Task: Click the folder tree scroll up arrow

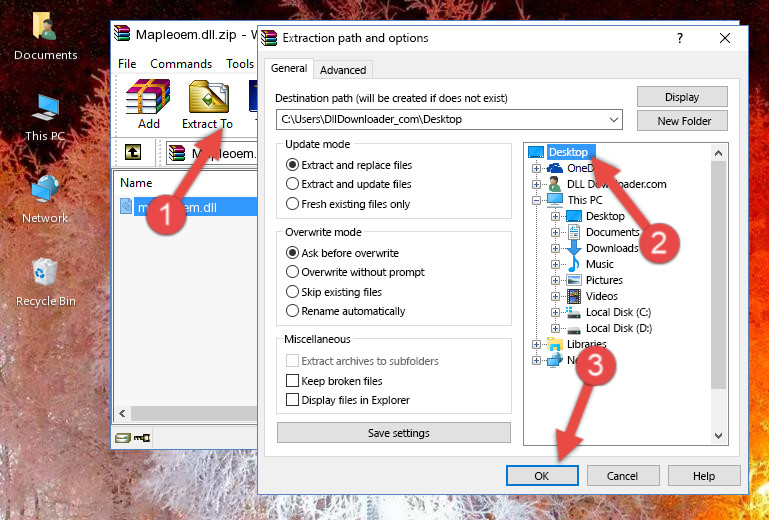Action: coord(718,153)
